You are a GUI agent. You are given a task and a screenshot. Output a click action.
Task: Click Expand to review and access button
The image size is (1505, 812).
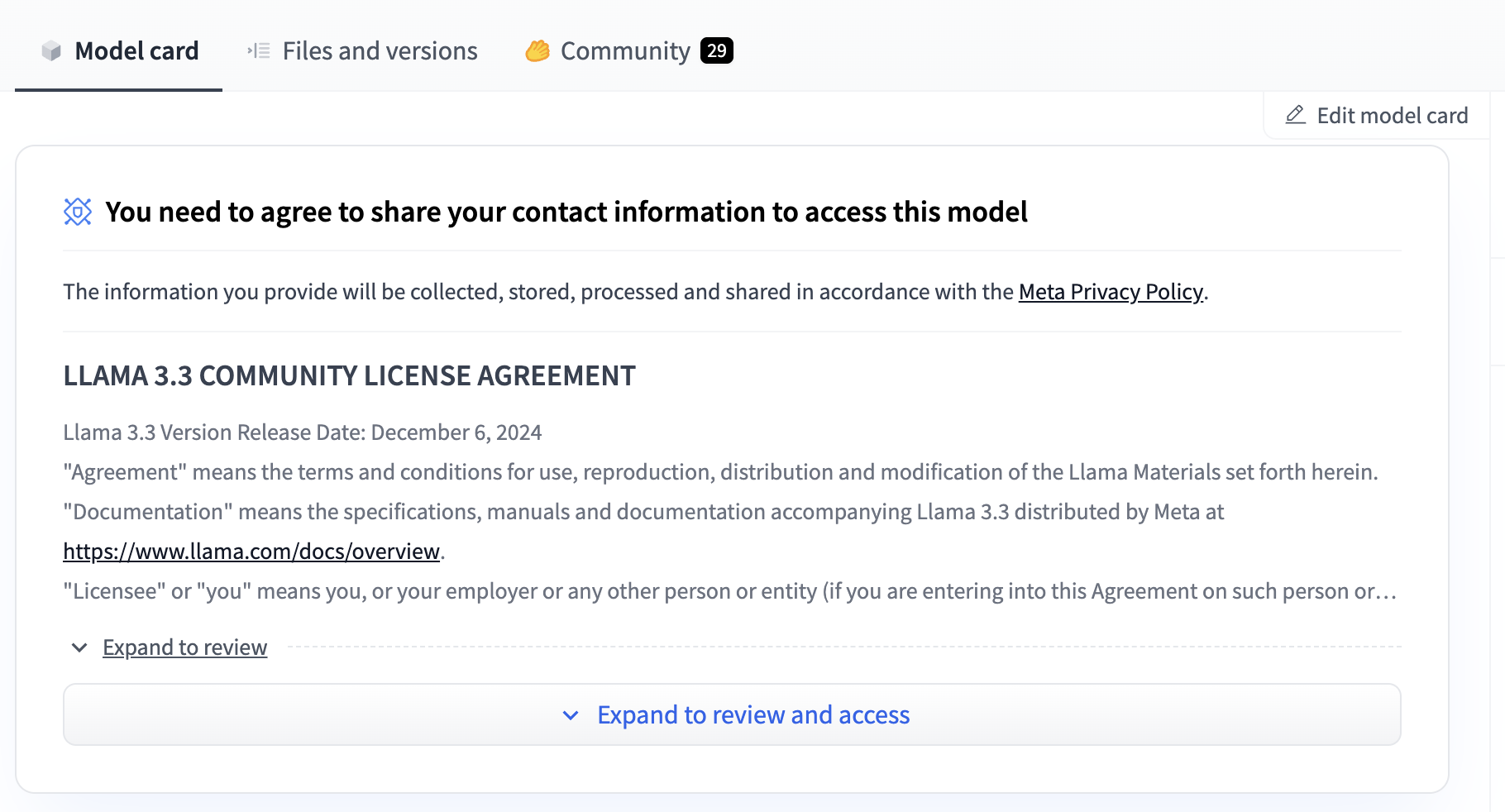tap(732, 714)
